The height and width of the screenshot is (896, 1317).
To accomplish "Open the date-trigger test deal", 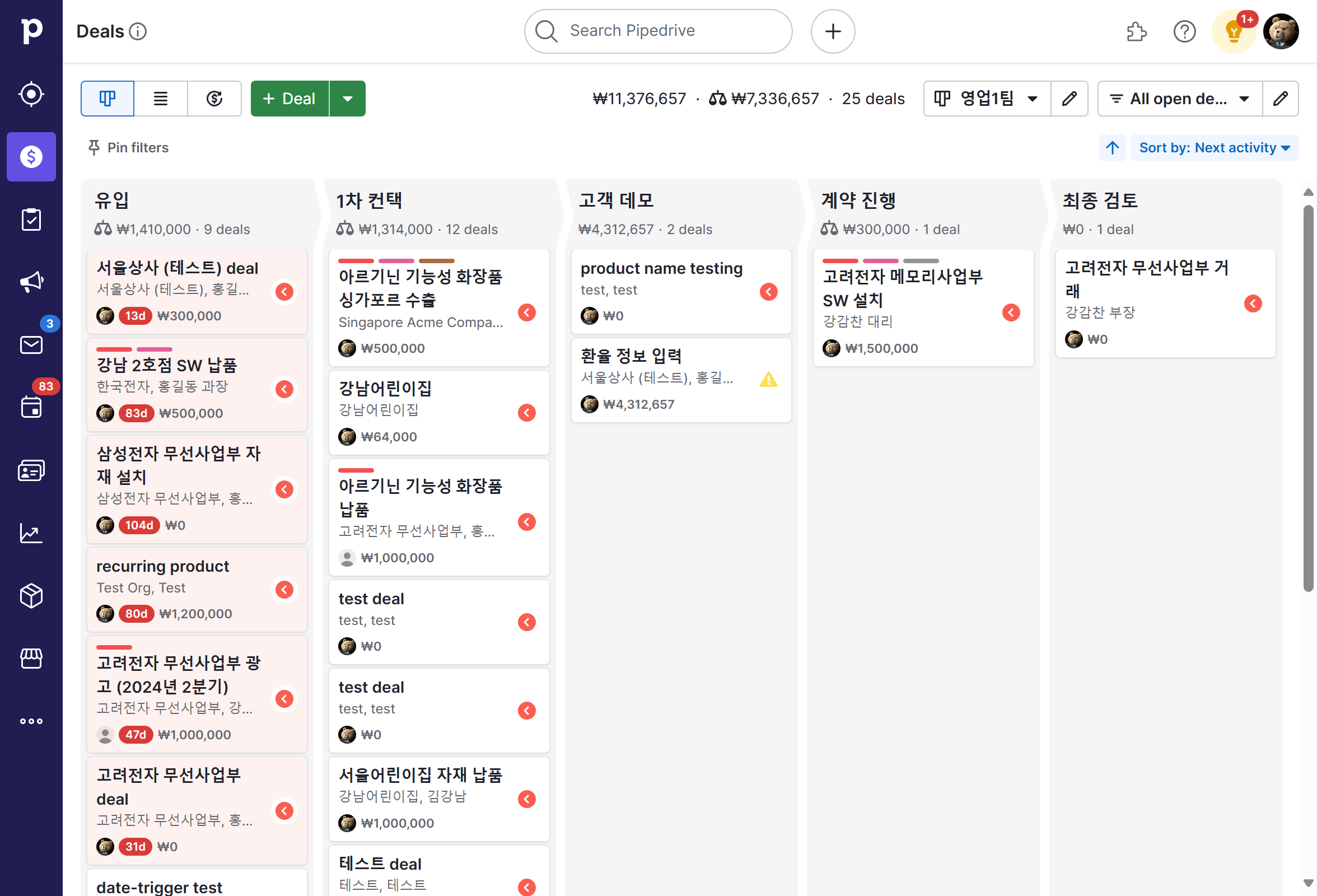I will click(197, 884).
